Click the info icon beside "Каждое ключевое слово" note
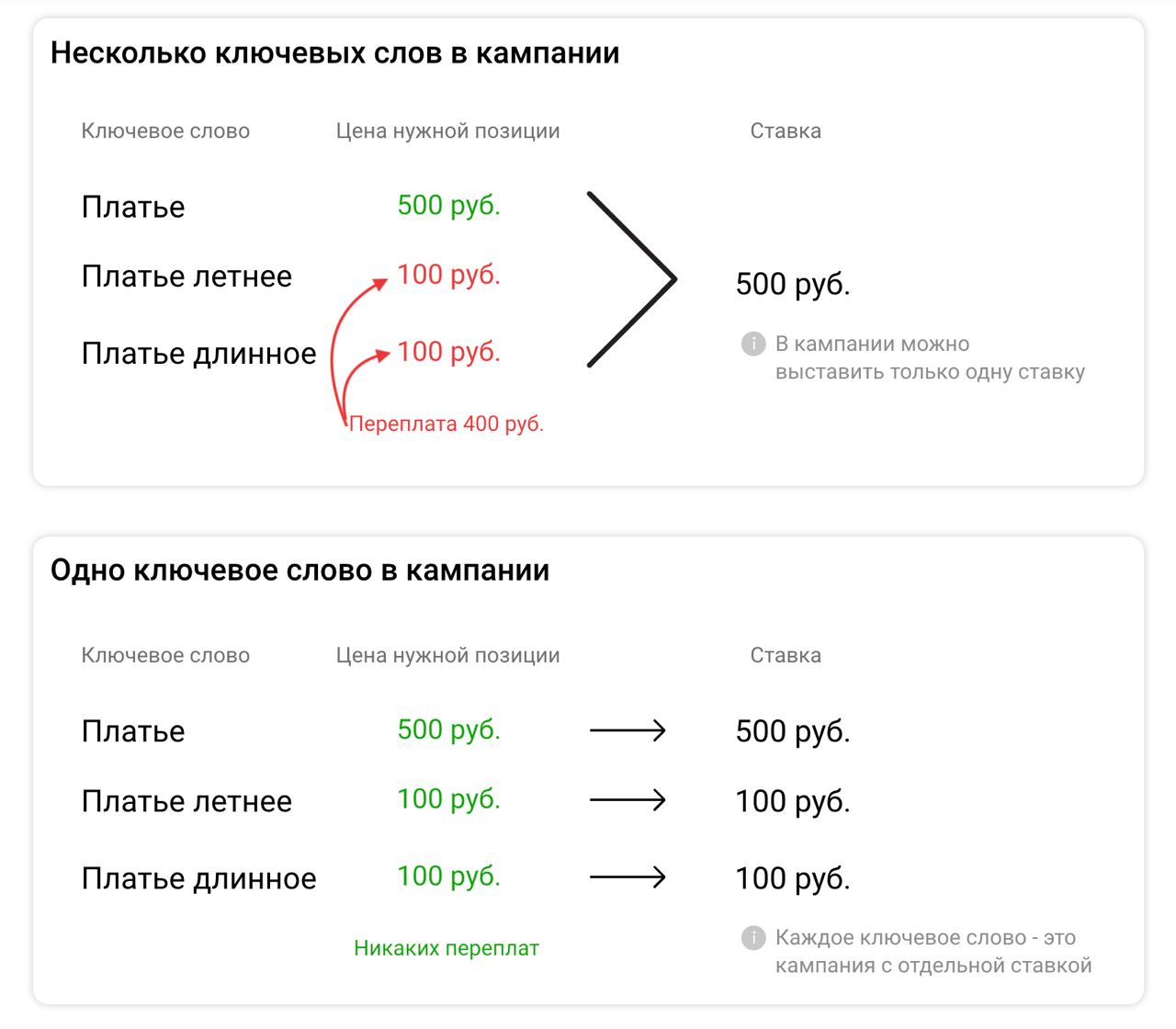Screen dimensions: 1176x1029 752,938
